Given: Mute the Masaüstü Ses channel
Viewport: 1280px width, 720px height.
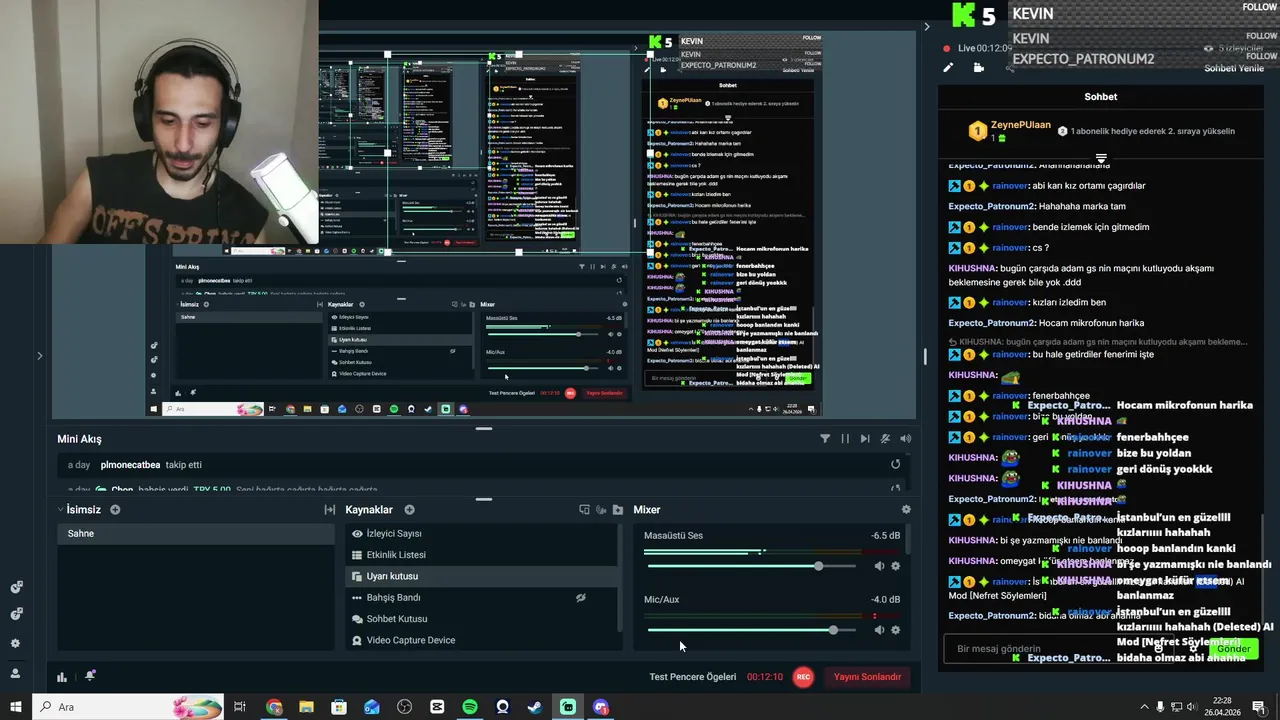Looking at the screenshot, I should click(879, 566).
